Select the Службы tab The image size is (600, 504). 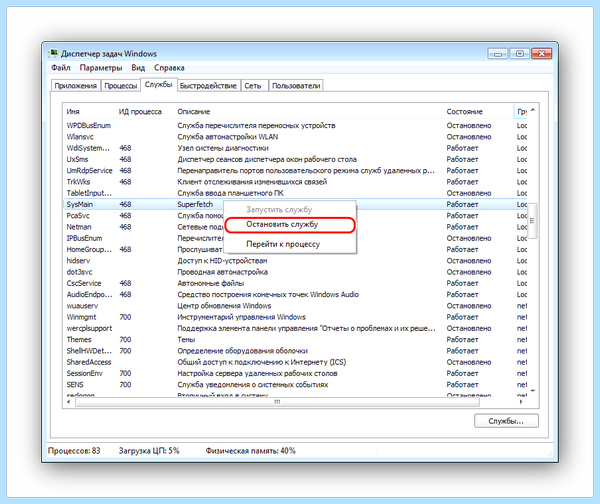158,85
